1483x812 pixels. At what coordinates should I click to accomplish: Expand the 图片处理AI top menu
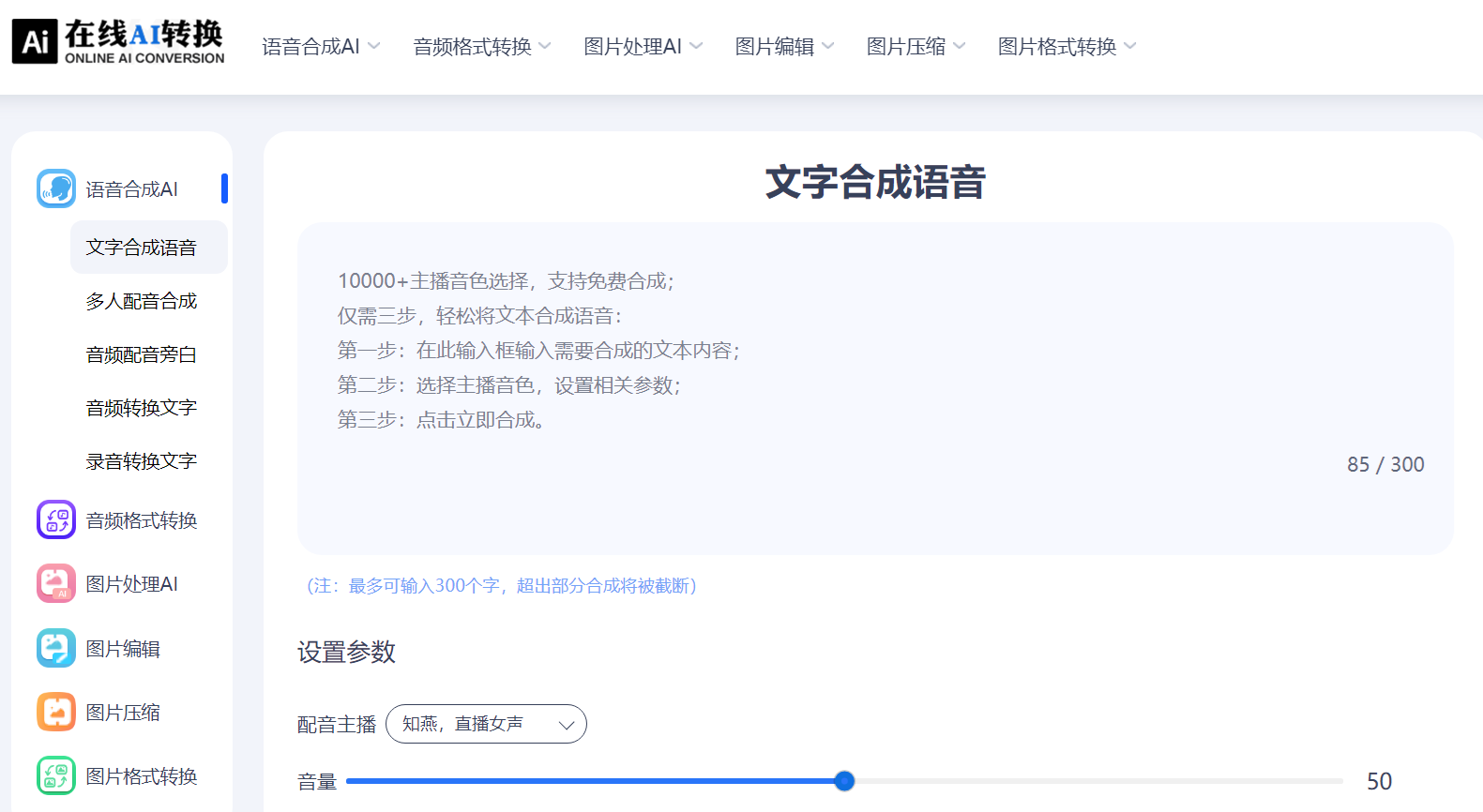coord(643,47)
